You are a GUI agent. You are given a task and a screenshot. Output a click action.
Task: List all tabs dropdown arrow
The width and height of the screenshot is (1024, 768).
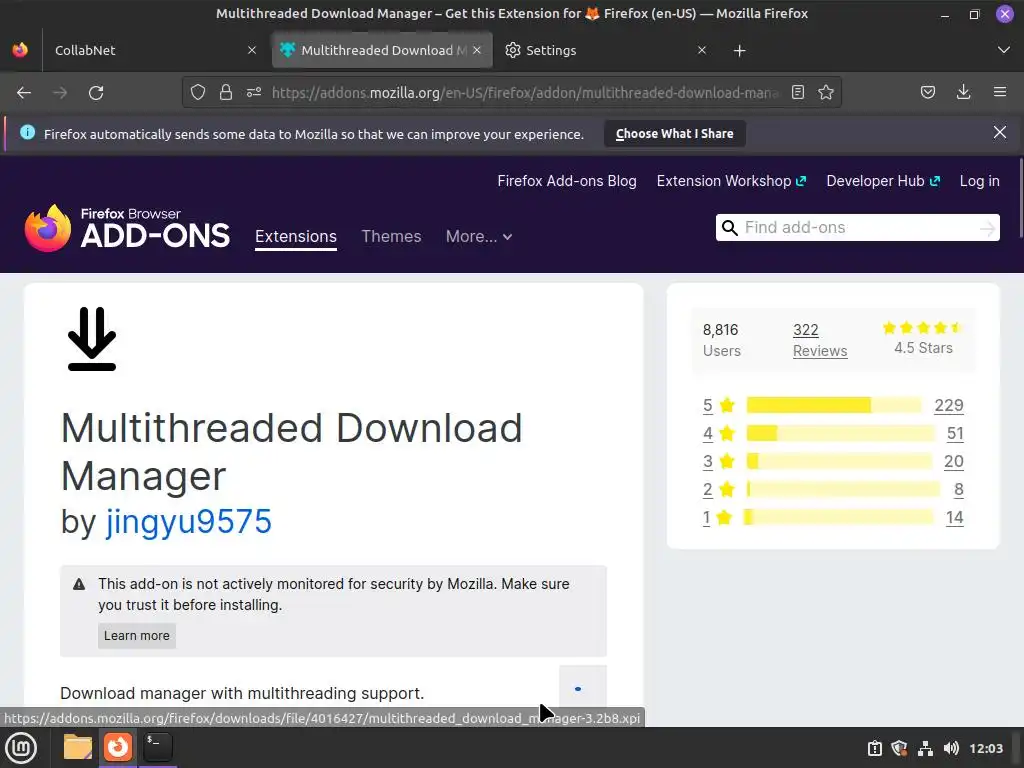1004,50
